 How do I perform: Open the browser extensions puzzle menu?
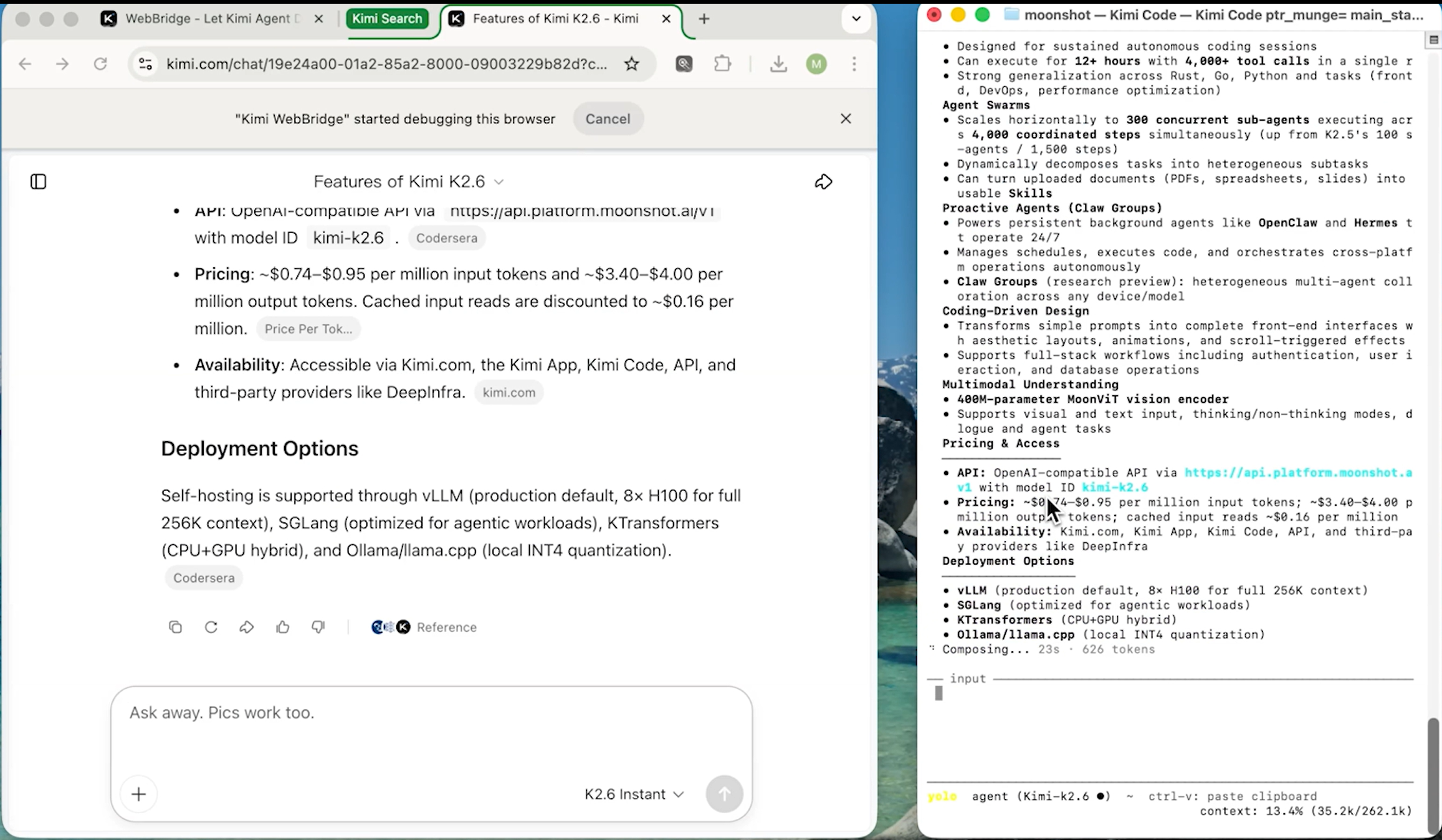tap(722, 64)
